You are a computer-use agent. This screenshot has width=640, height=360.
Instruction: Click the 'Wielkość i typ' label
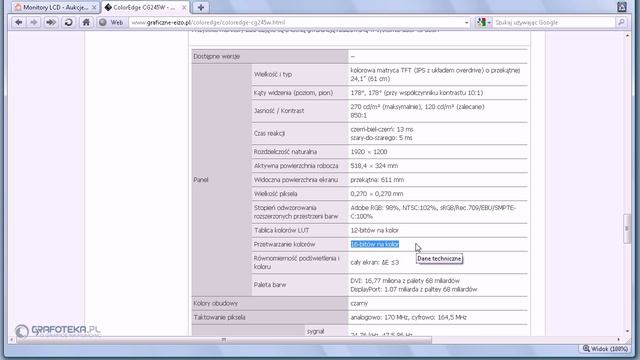pyautogui.click(x=273, y=74)
